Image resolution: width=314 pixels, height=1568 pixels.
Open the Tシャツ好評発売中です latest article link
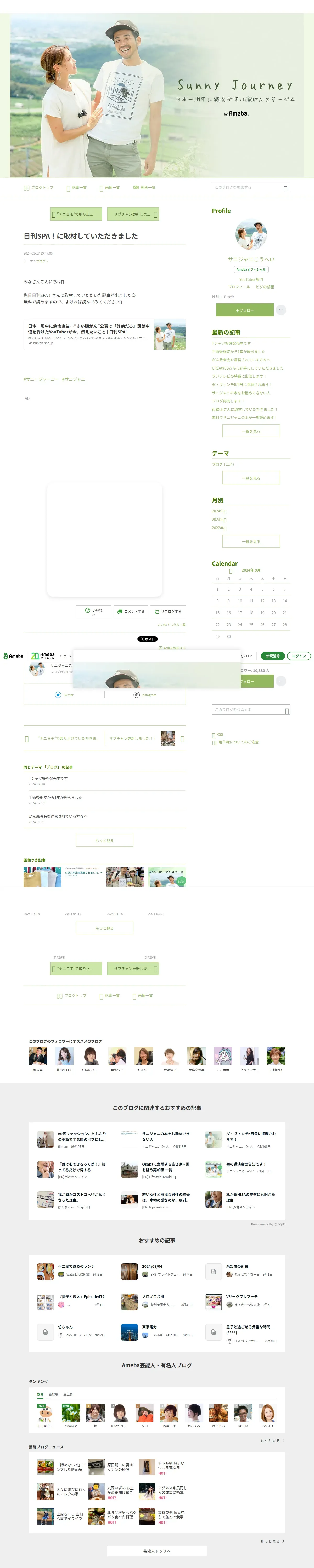point(231,343)
